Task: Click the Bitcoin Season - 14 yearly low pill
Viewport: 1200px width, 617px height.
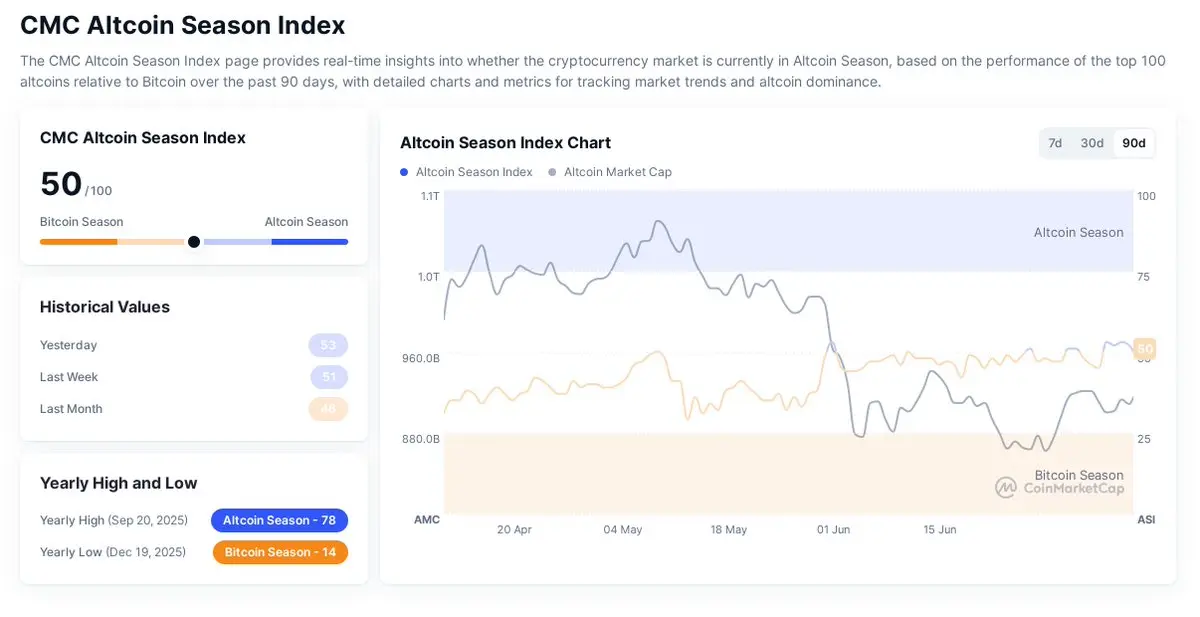Action: (x=280, y=552)
